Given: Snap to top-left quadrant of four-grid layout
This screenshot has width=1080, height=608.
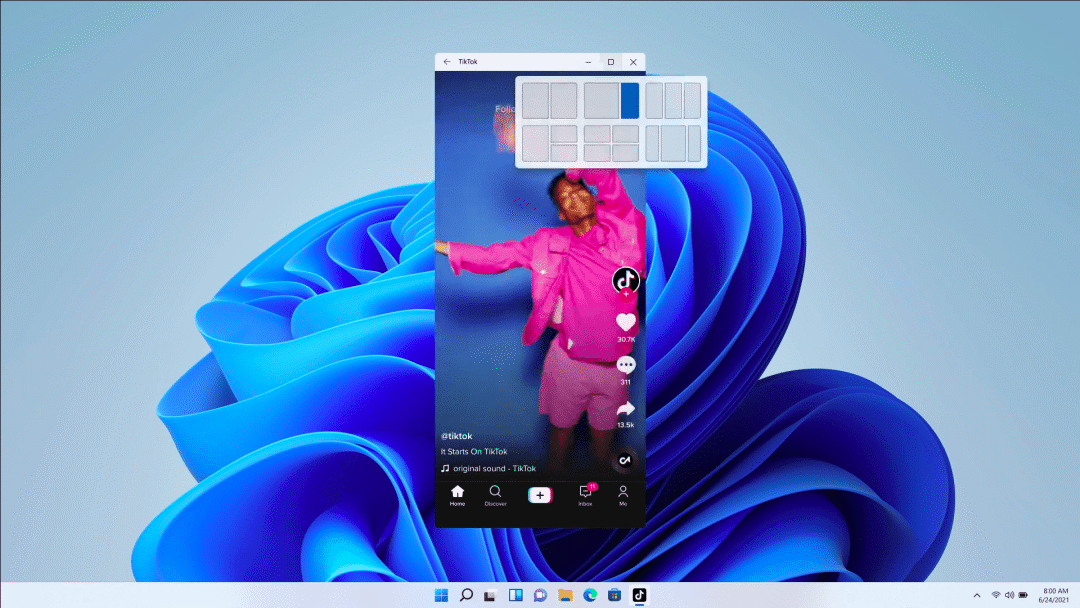Looking at the screenshot, I should point(597,134).
